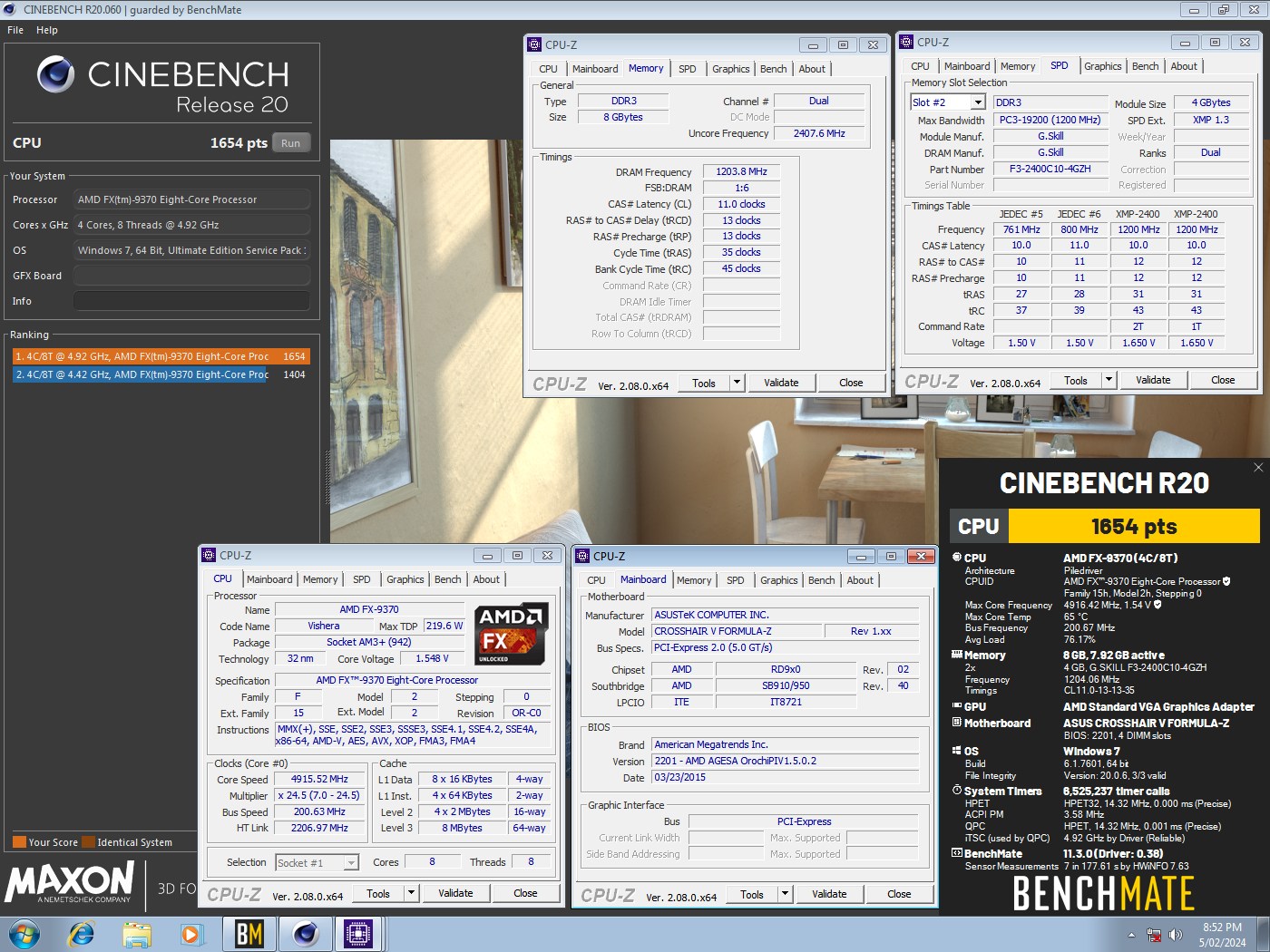Select Mainboard tab in CPU-Z CPU window
Screen dimensions: 1270x952
point(269,579)
